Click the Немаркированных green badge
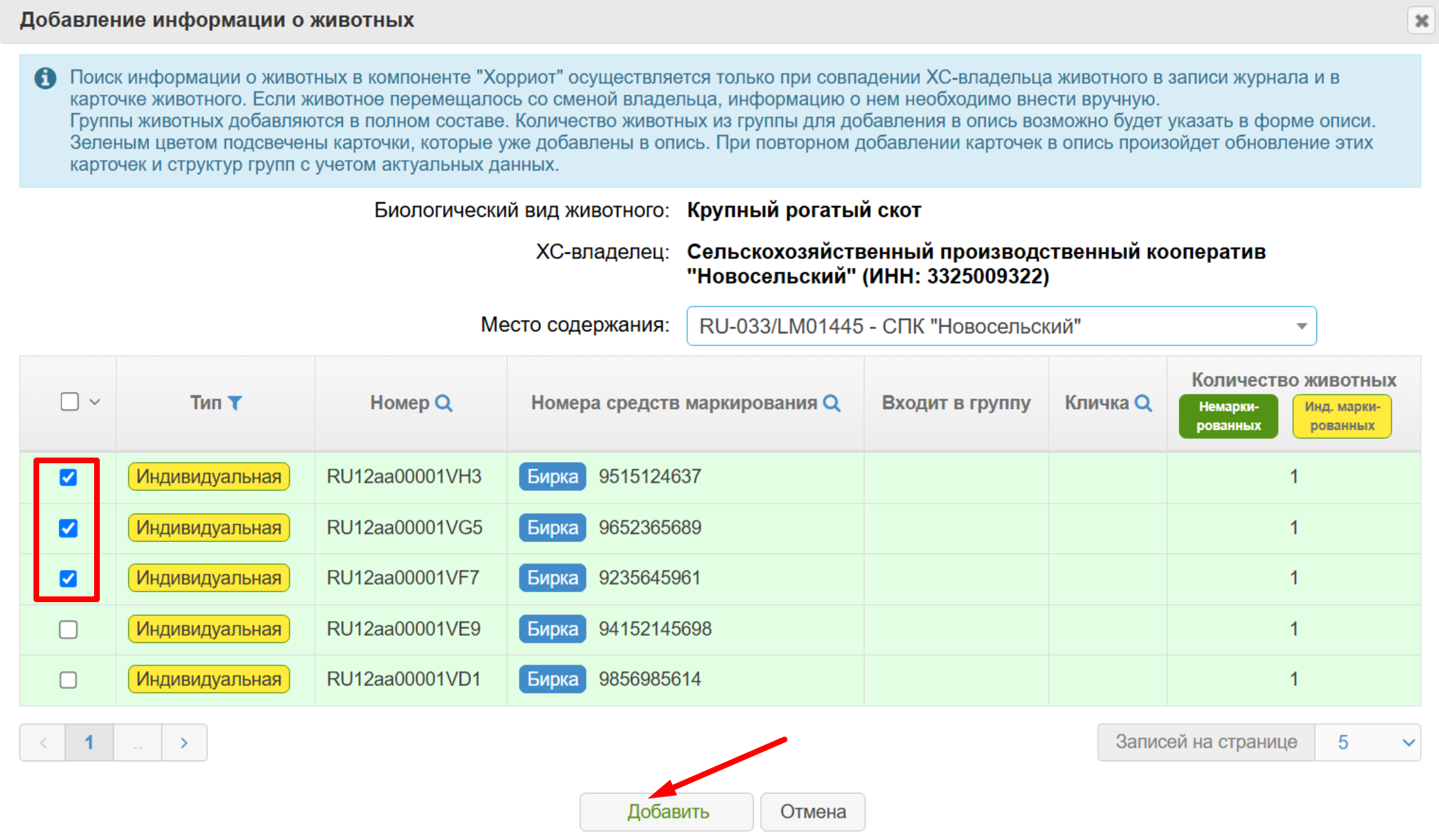1439x840 pixels. (x=1227, y=416)
